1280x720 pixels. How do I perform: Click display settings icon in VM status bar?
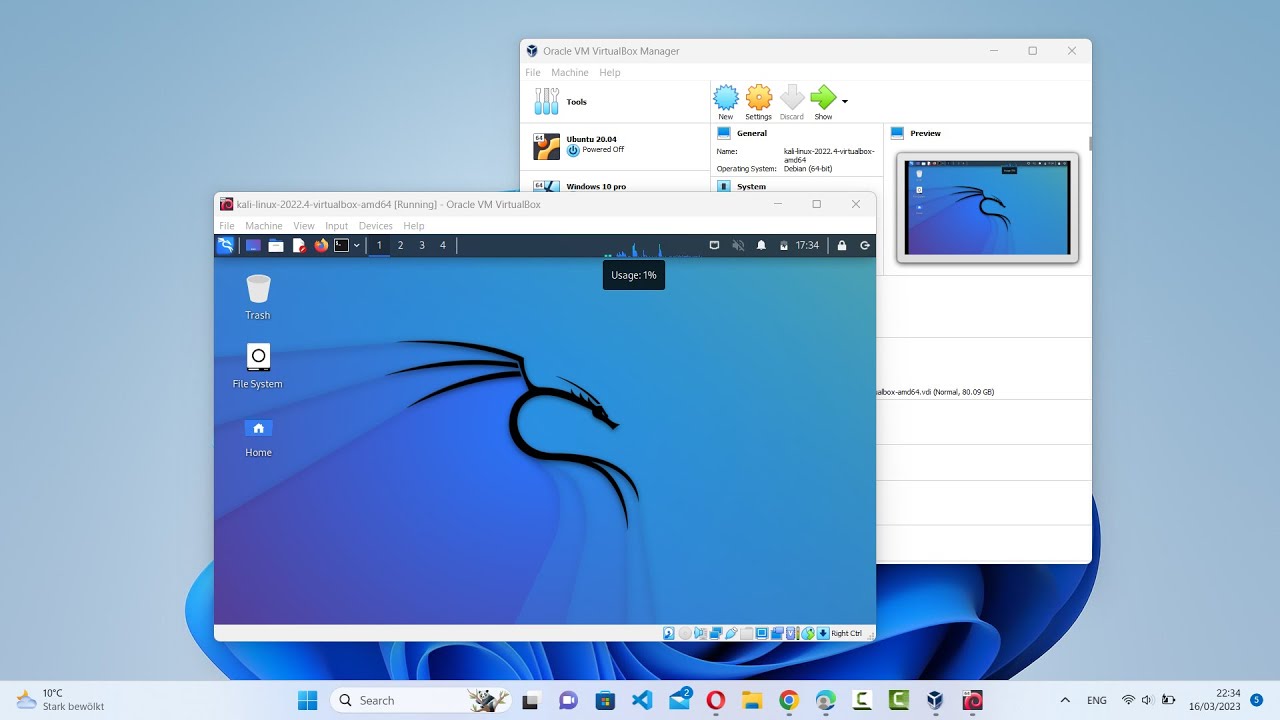coord(762,633)
